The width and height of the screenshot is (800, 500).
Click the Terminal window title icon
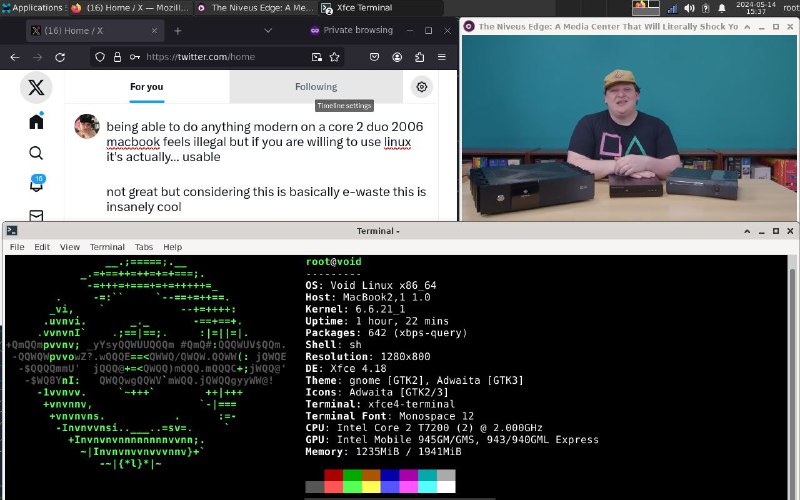pyautogui.click(x=12, y=231)
